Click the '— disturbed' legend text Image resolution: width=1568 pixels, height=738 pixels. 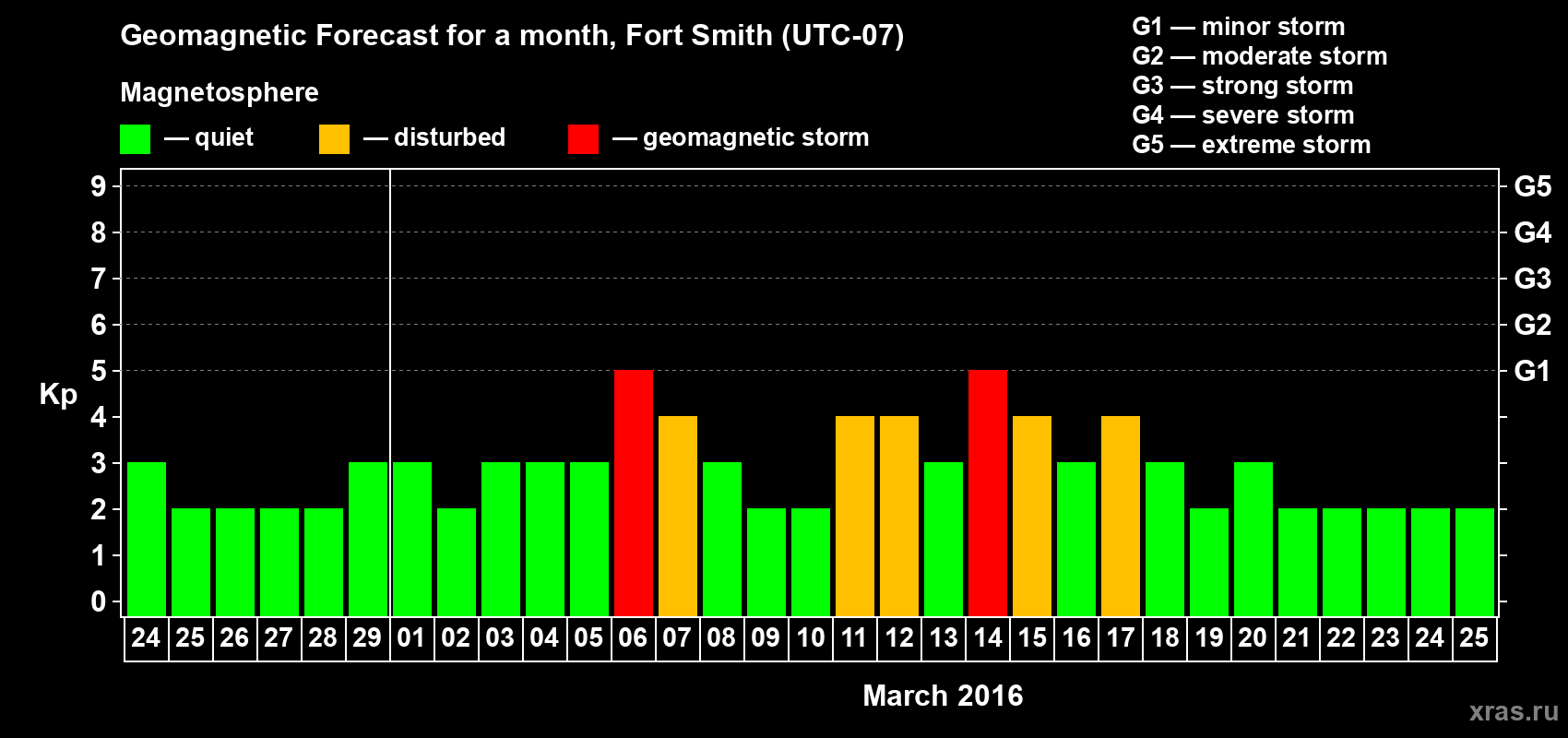tap(434, 137)
